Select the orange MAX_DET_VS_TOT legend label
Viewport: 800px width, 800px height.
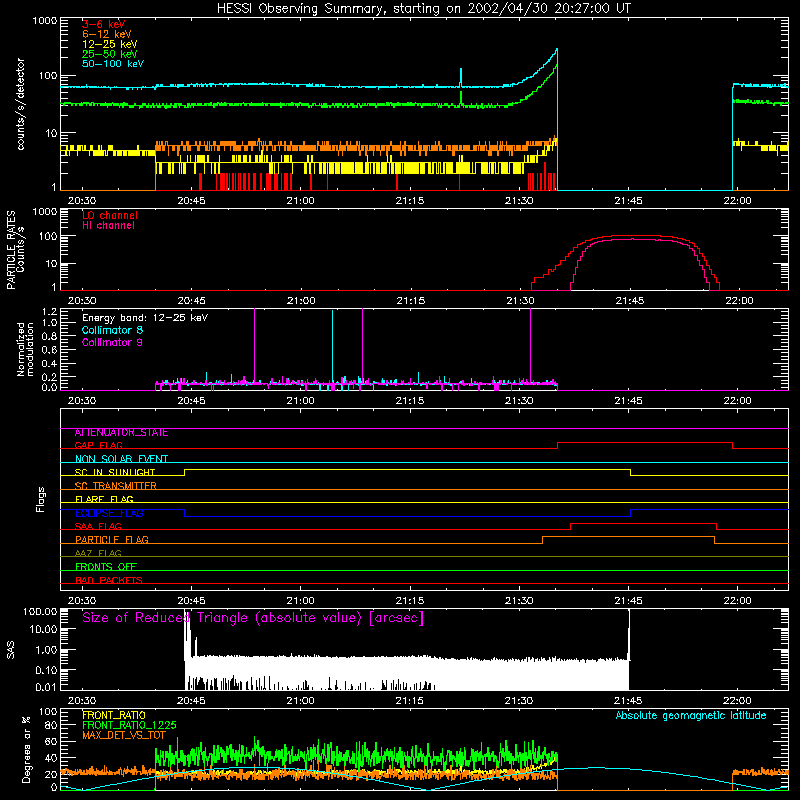[124, 735]
